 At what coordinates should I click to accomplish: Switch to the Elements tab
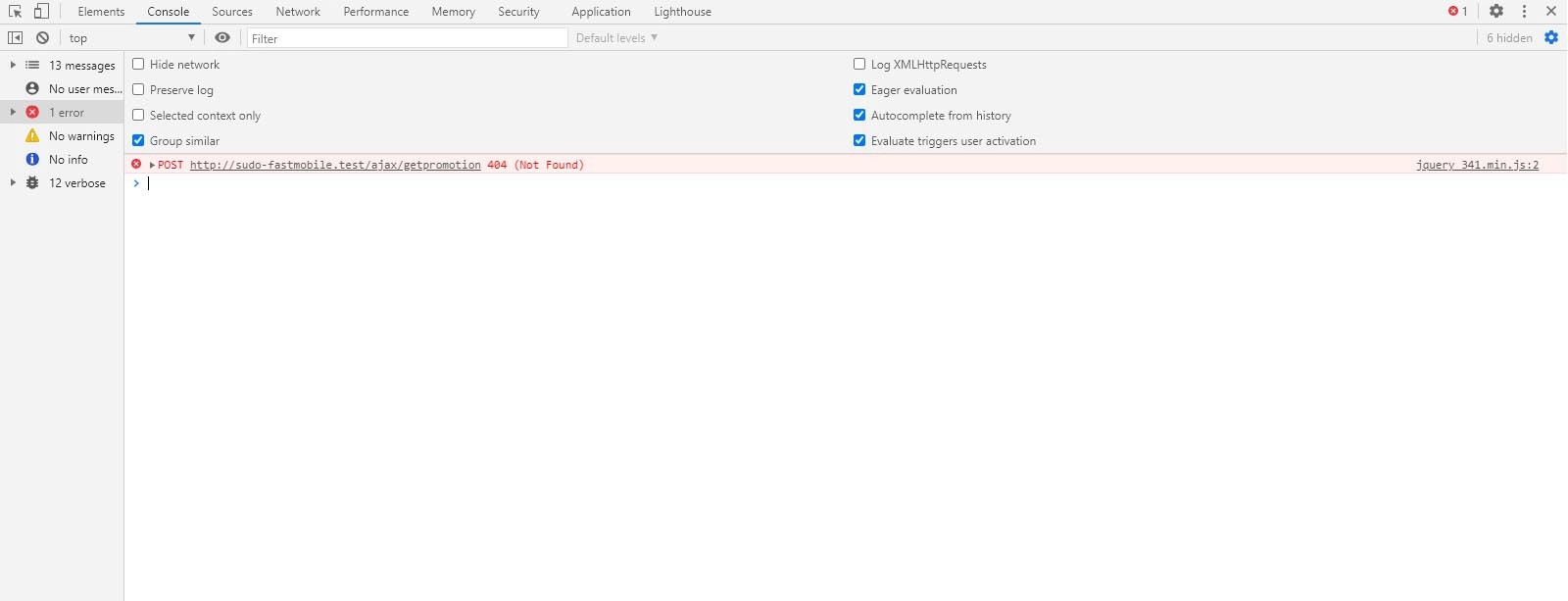click(x=101, y=12)
